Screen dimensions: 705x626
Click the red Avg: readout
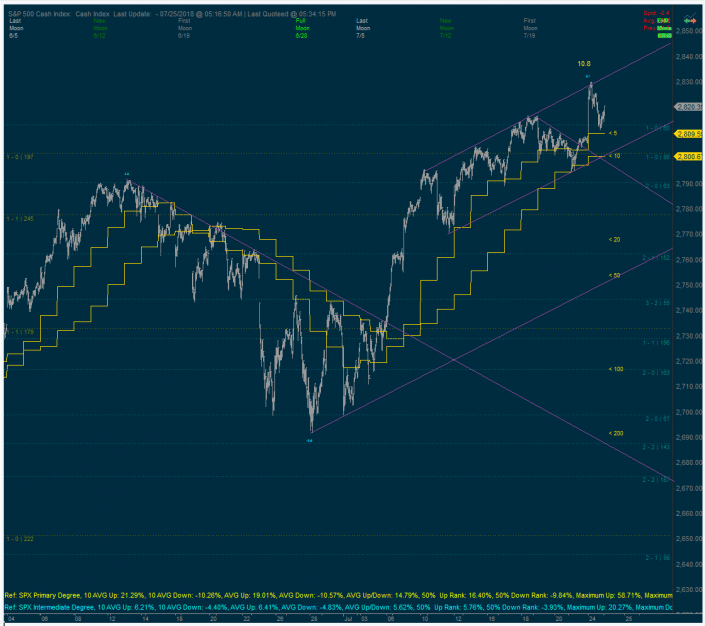(656, 21)
